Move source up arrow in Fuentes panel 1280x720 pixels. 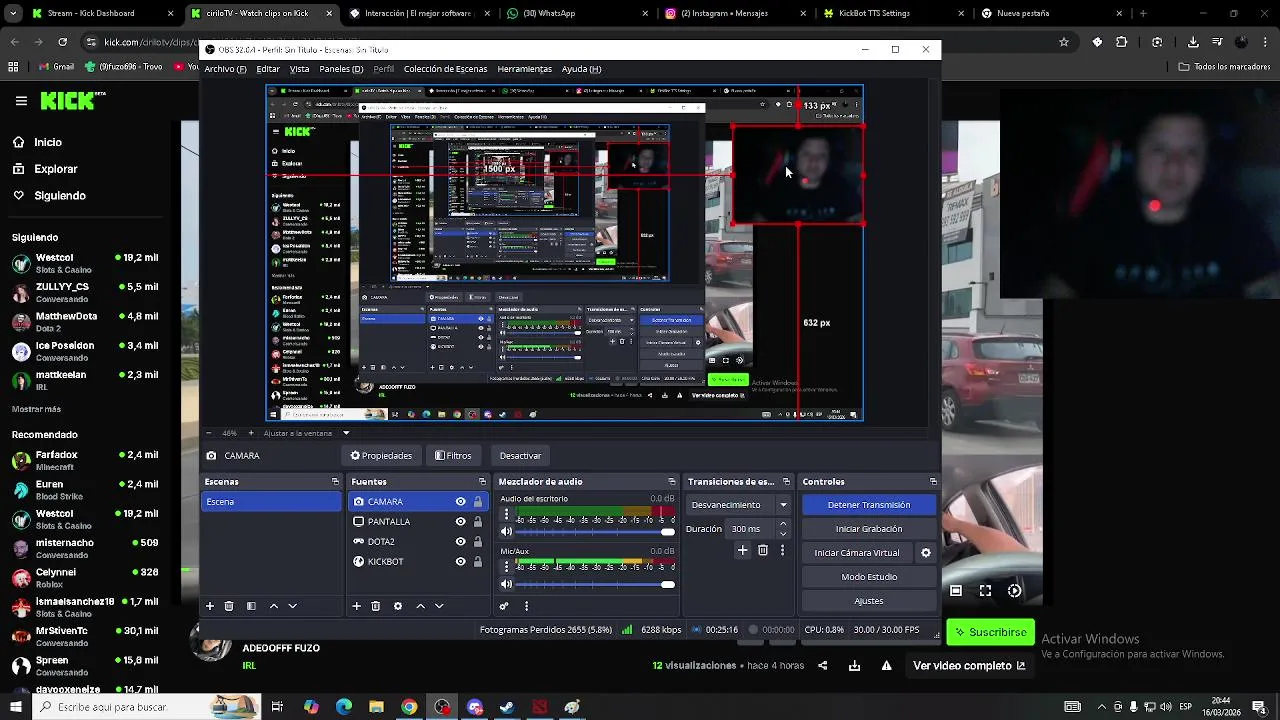pyautogui.click(x=420, y=606)
